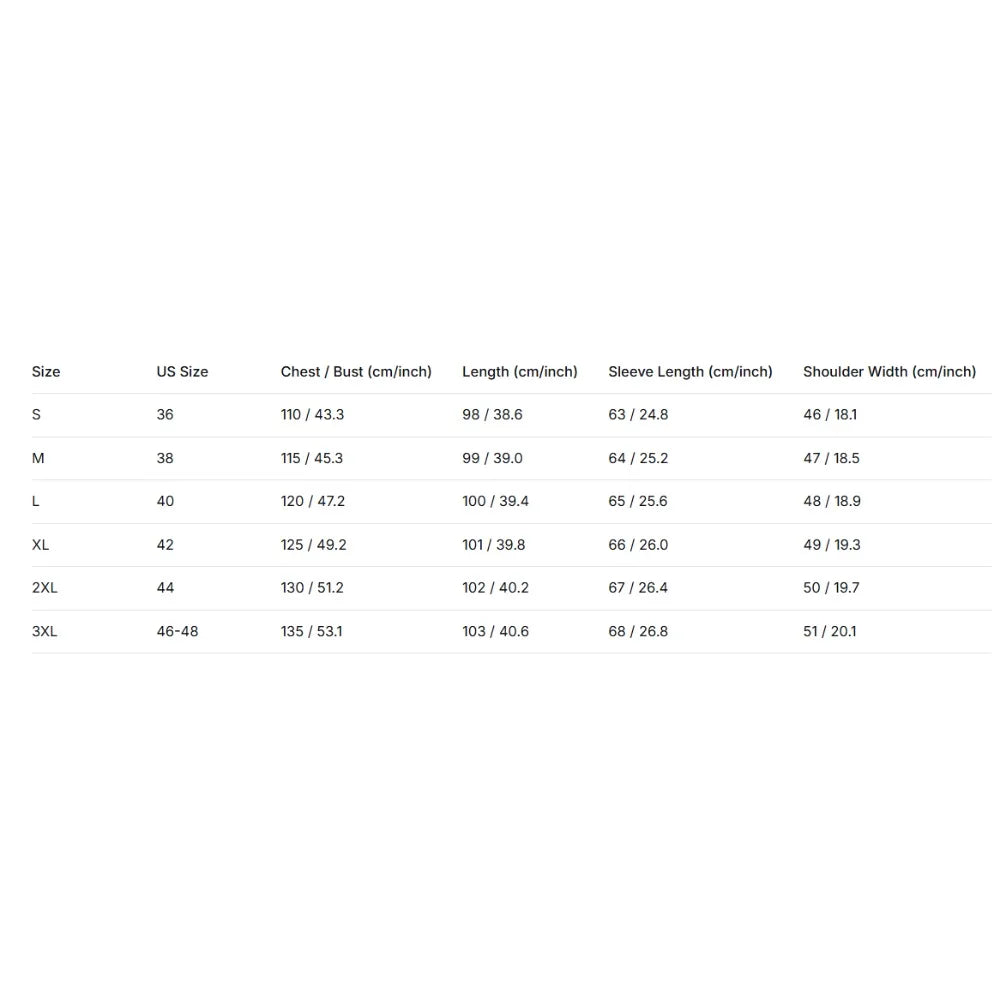Click the US Size column header
The width and height of the screenshot is (1000, 1000).
tap(182, 372)
